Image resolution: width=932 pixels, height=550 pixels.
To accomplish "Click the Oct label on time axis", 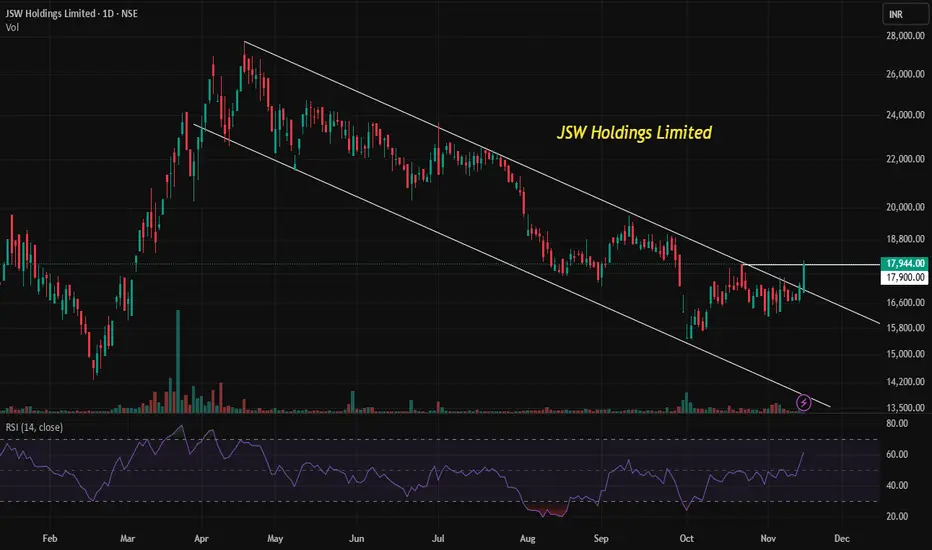I will click(687, 538).
